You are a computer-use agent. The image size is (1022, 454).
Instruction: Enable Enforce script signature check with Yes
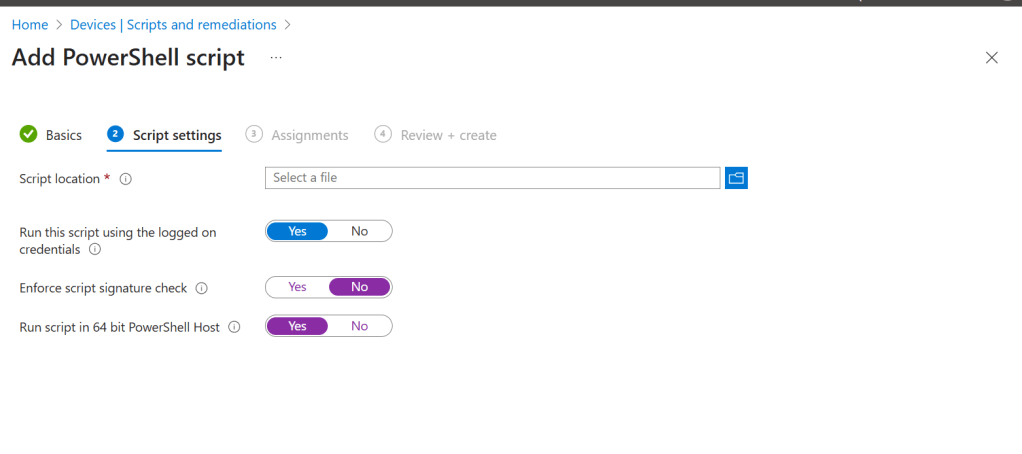297,287
